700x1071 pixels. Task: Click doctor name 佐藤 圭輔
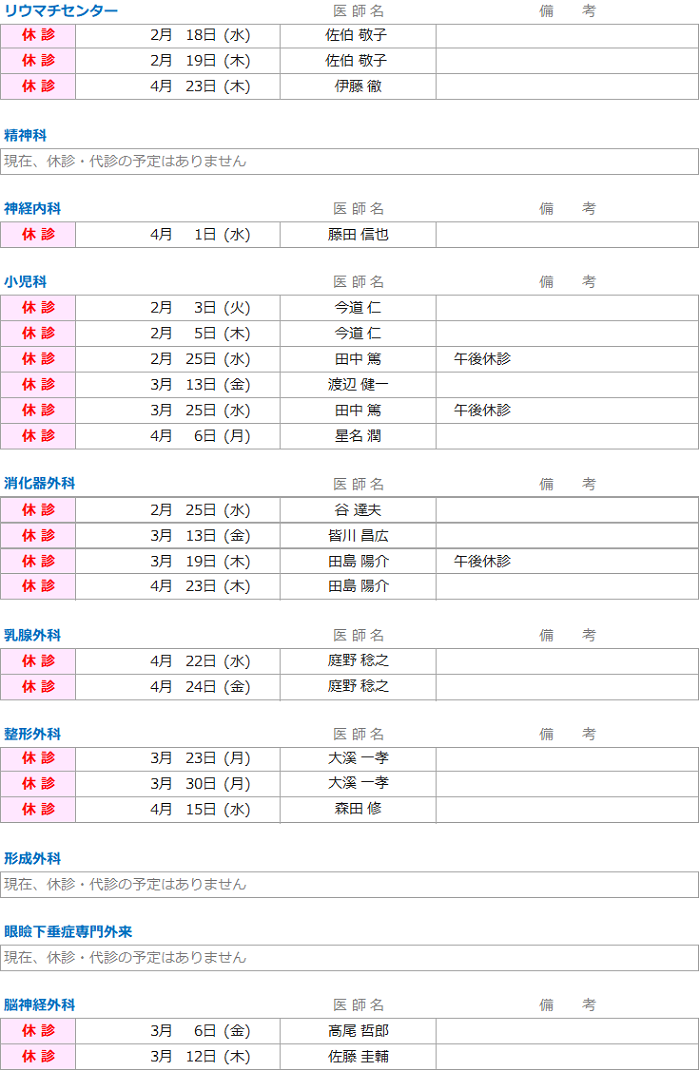pyautogui.click(x=358, y=1056)
